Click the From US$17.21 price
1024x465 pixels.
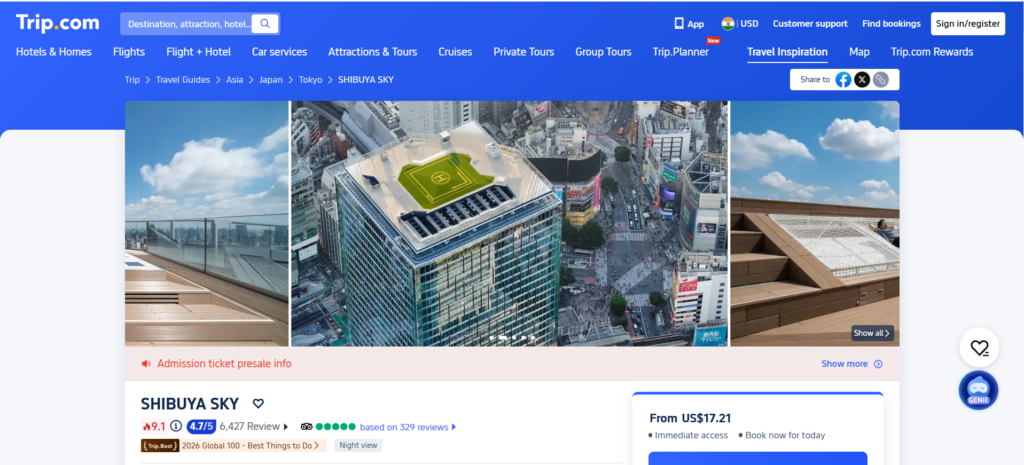[690, 418]
